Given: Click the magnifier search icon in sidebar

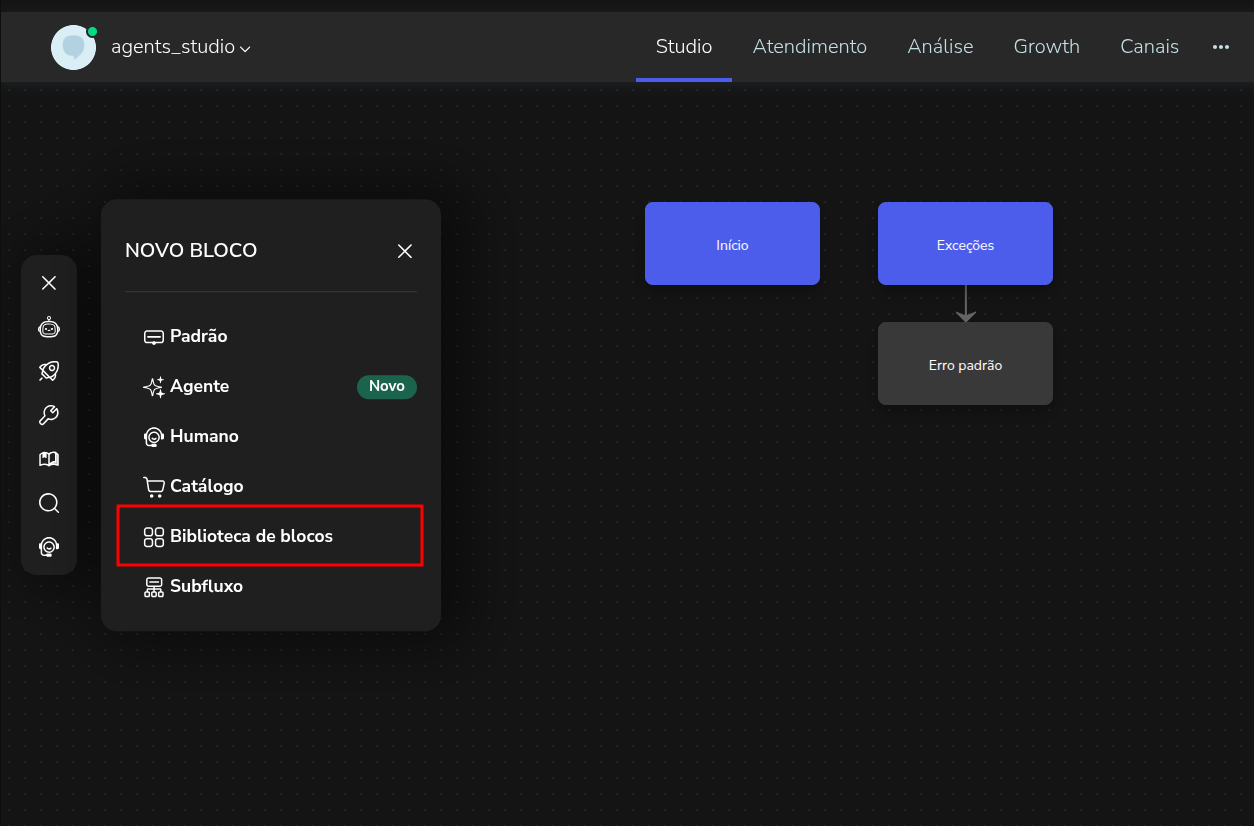Looking at the screenshot, I should point(49,503).
